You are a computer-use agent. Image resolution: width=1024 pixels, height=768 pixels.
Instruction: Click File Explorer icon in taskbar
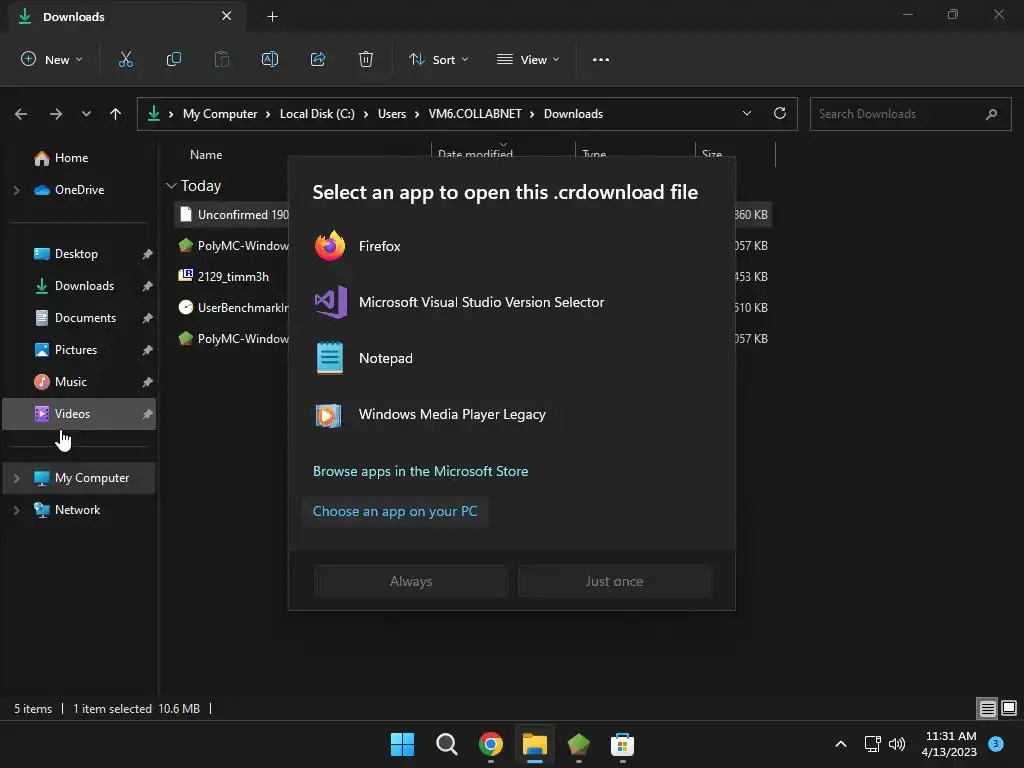click(534, 744)
